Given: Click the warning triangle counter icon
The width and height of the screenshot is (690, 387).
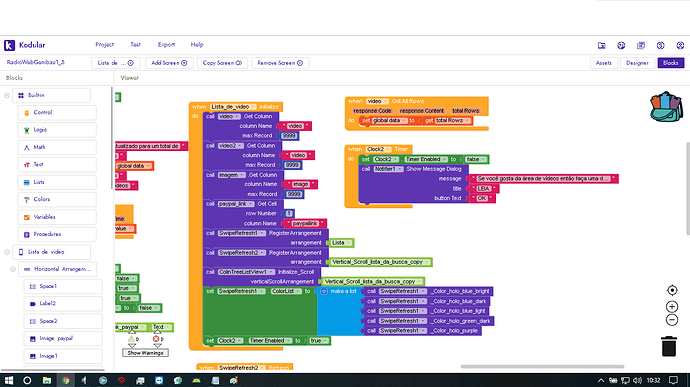Looking at the screenshot, I should [132, 339].
